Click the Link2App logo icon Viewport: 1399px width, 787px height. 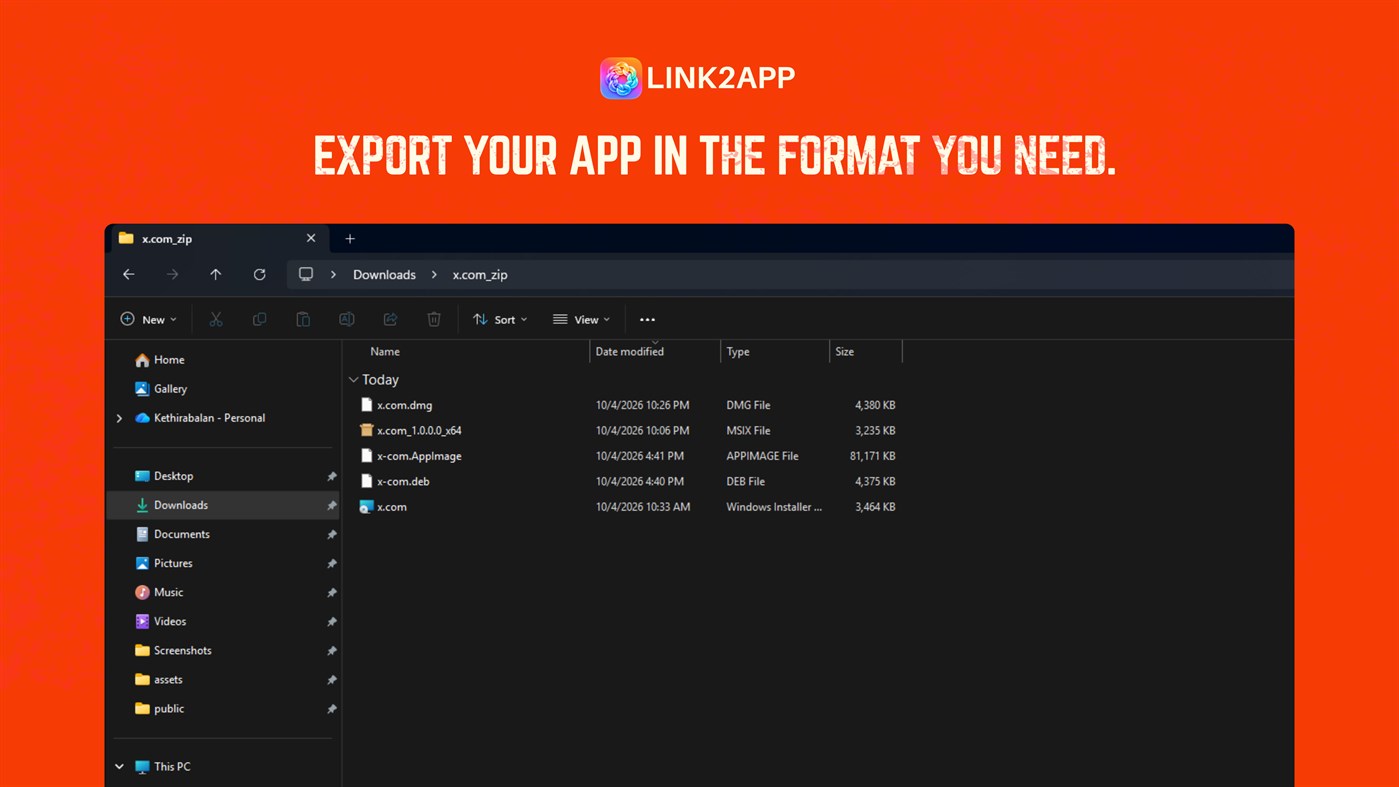coord(621,78)
